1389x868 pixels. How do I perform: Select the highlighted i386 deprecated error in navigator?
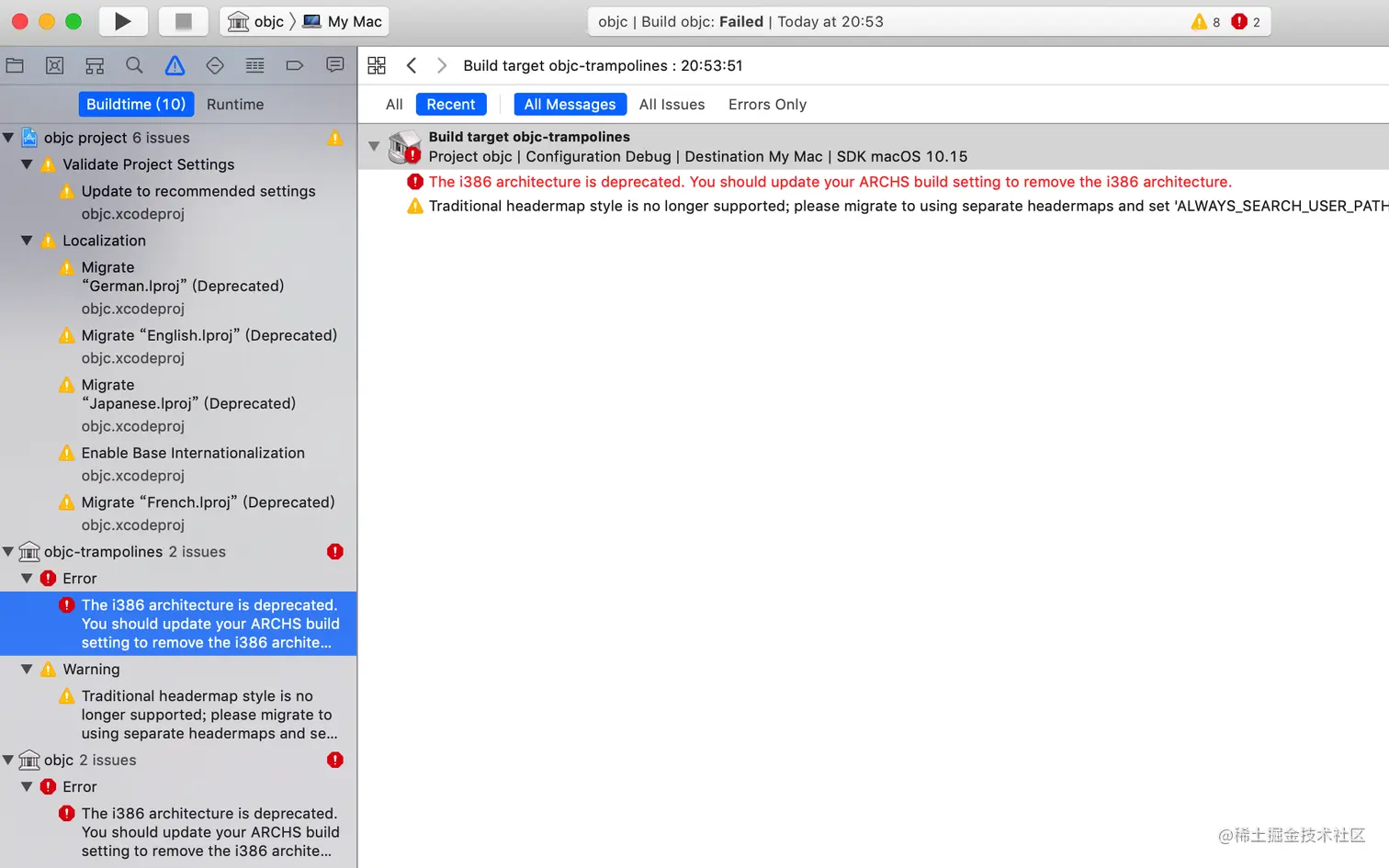click(178, 624)
